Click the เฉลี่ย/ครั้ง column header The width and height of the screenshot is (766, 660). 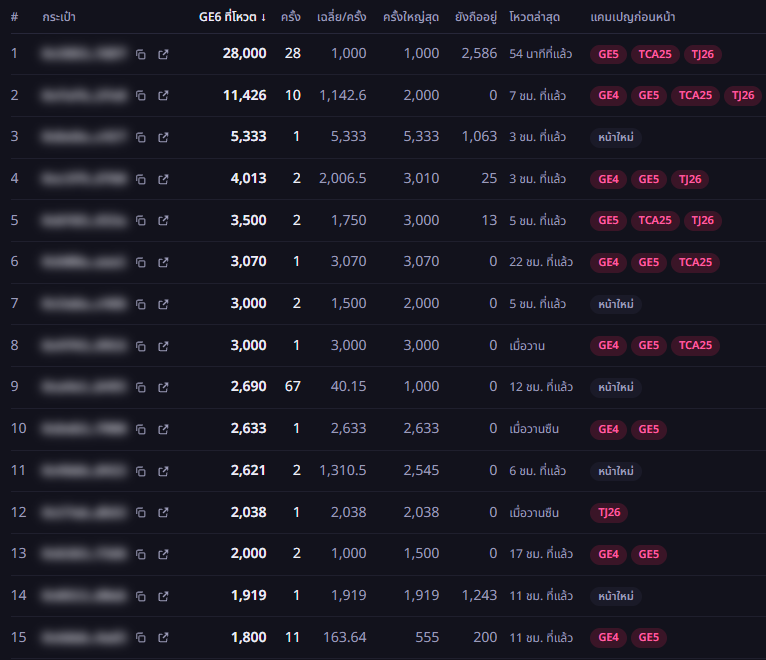tap(341, 17)
